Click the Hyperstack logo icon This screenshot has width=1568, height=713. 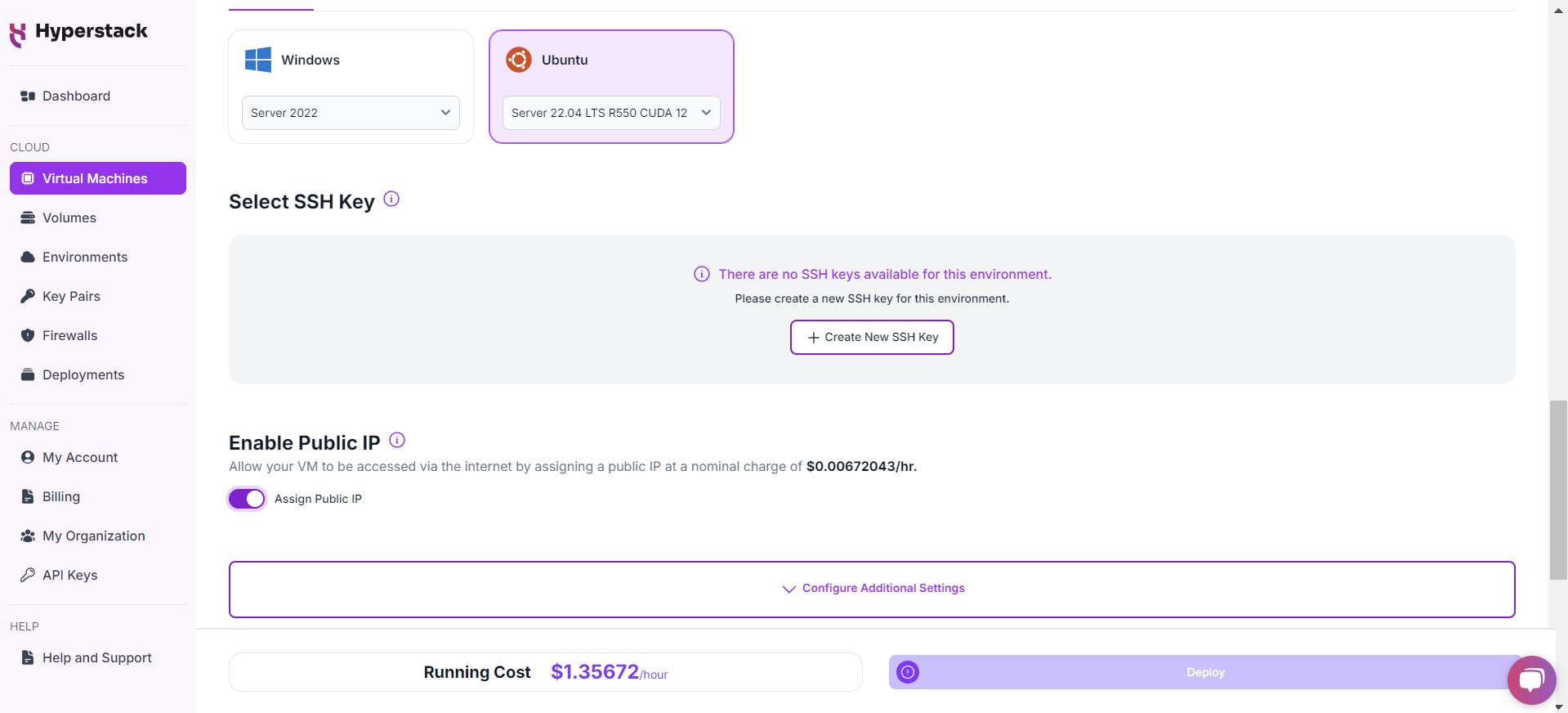(17, 34)
